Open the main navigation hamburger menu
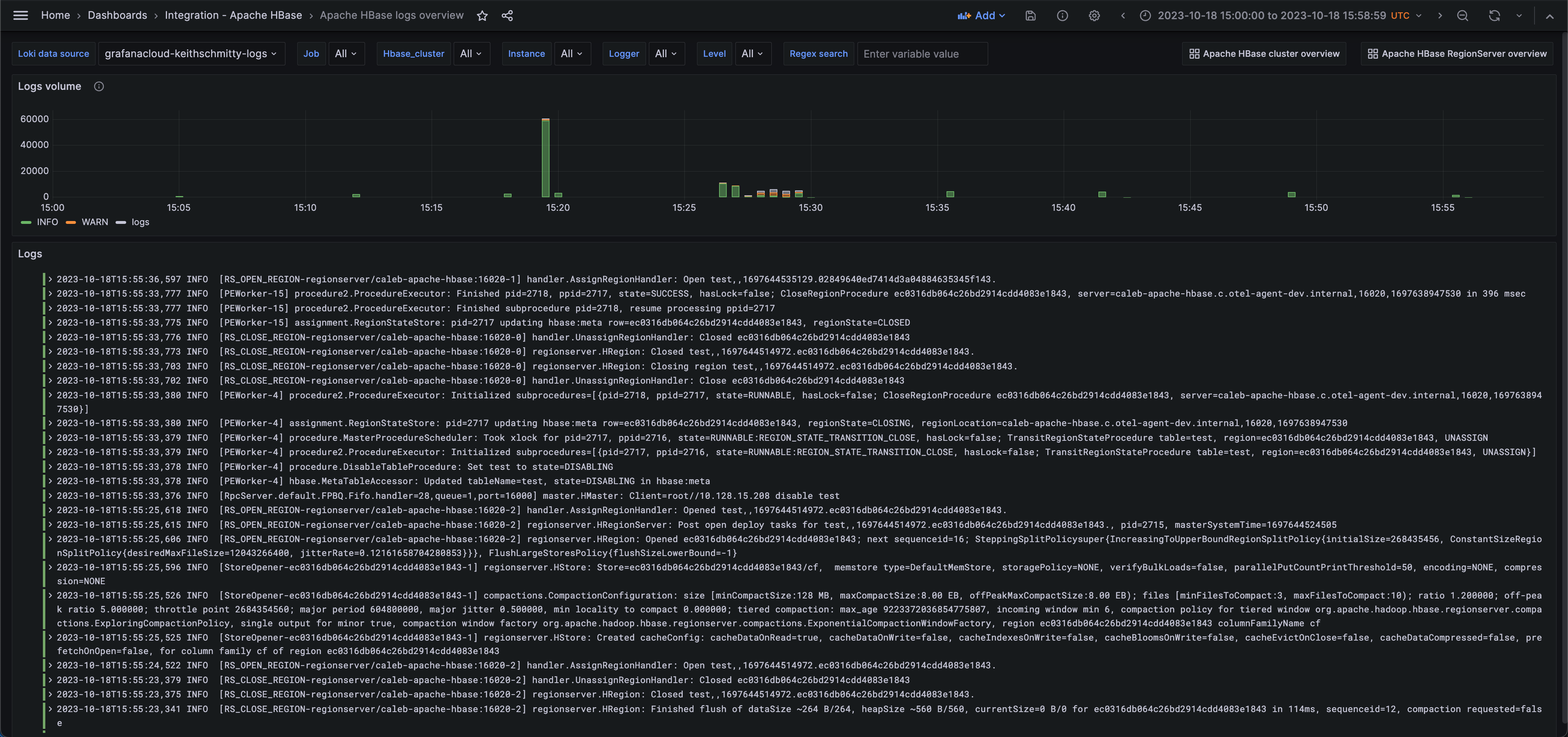The image size is (1568, 737). click(x=20, y=15)
